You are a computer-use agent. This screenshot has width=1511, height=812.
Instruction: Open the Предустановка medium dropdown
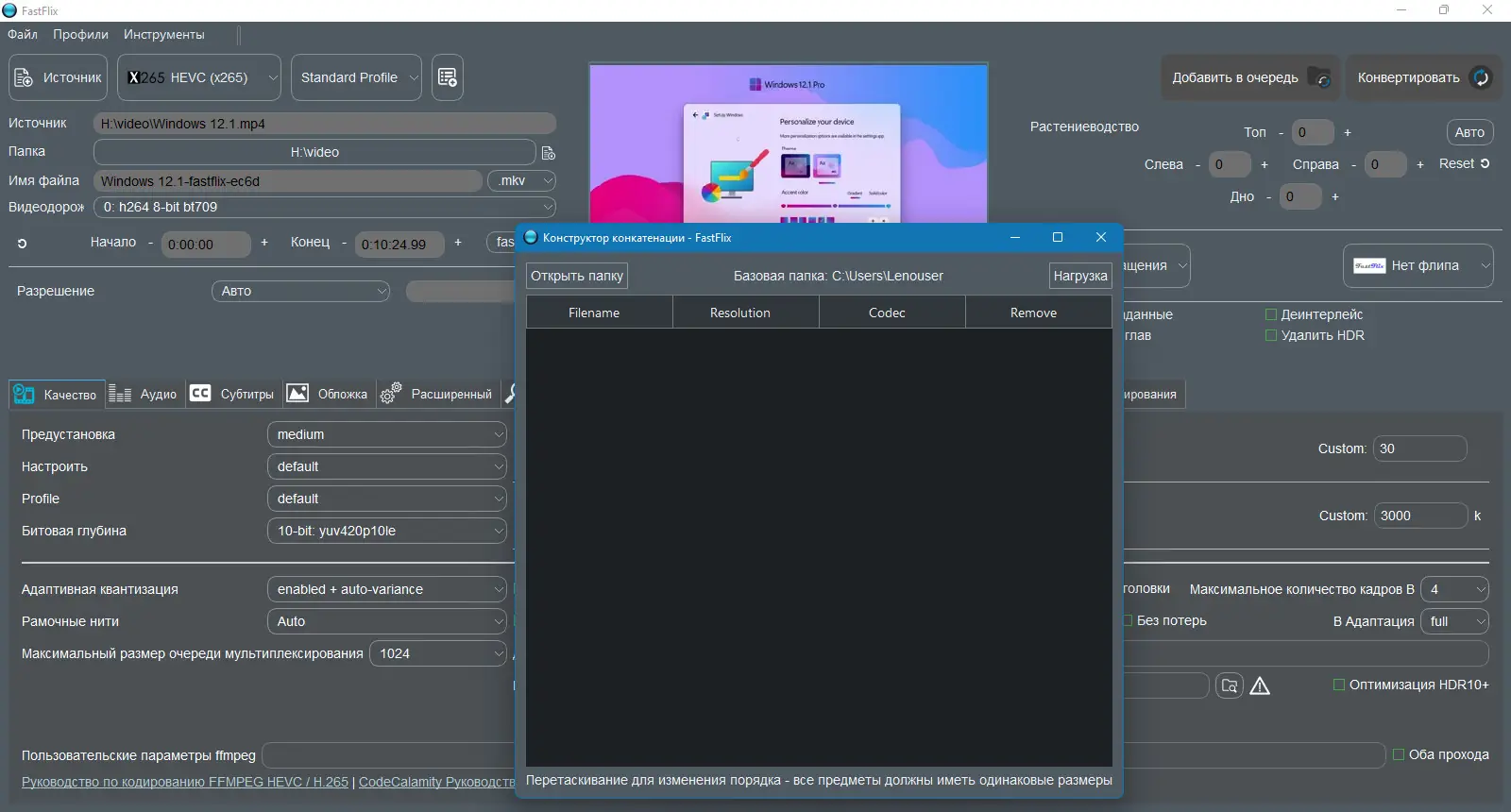387,434
